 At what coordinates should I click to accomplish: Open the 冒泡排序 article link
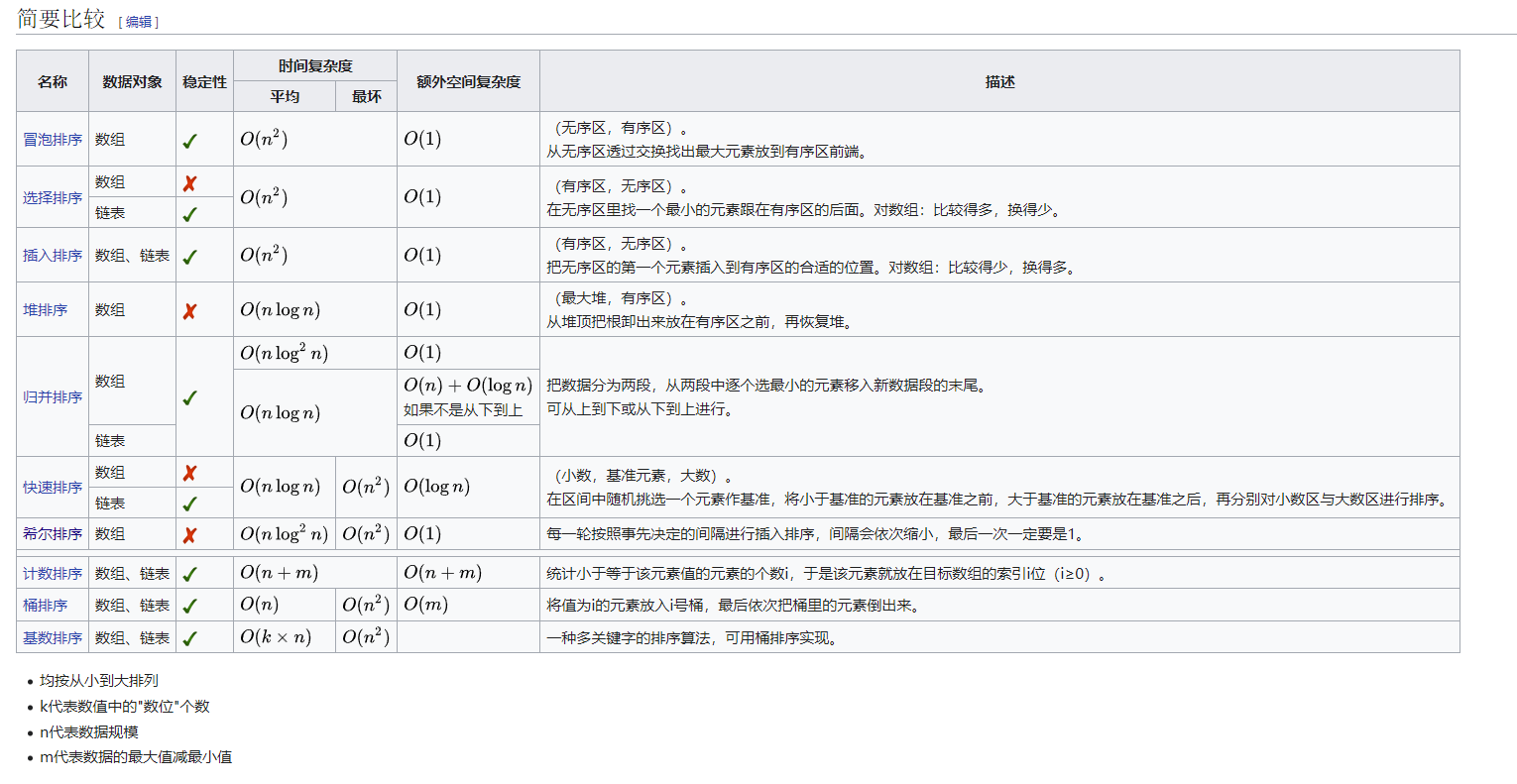tap(53, 140)
